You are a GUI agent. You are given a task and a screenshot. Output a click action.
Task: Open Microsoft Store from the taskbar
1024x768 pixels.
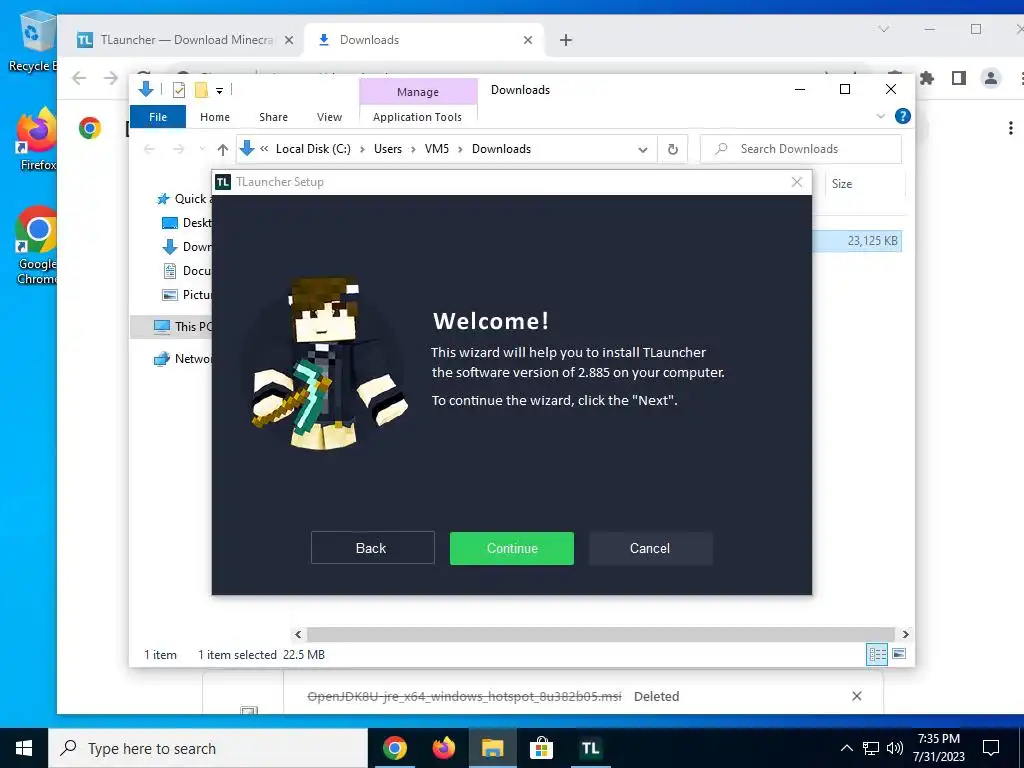pyautogui.click(x=541, y=748)
